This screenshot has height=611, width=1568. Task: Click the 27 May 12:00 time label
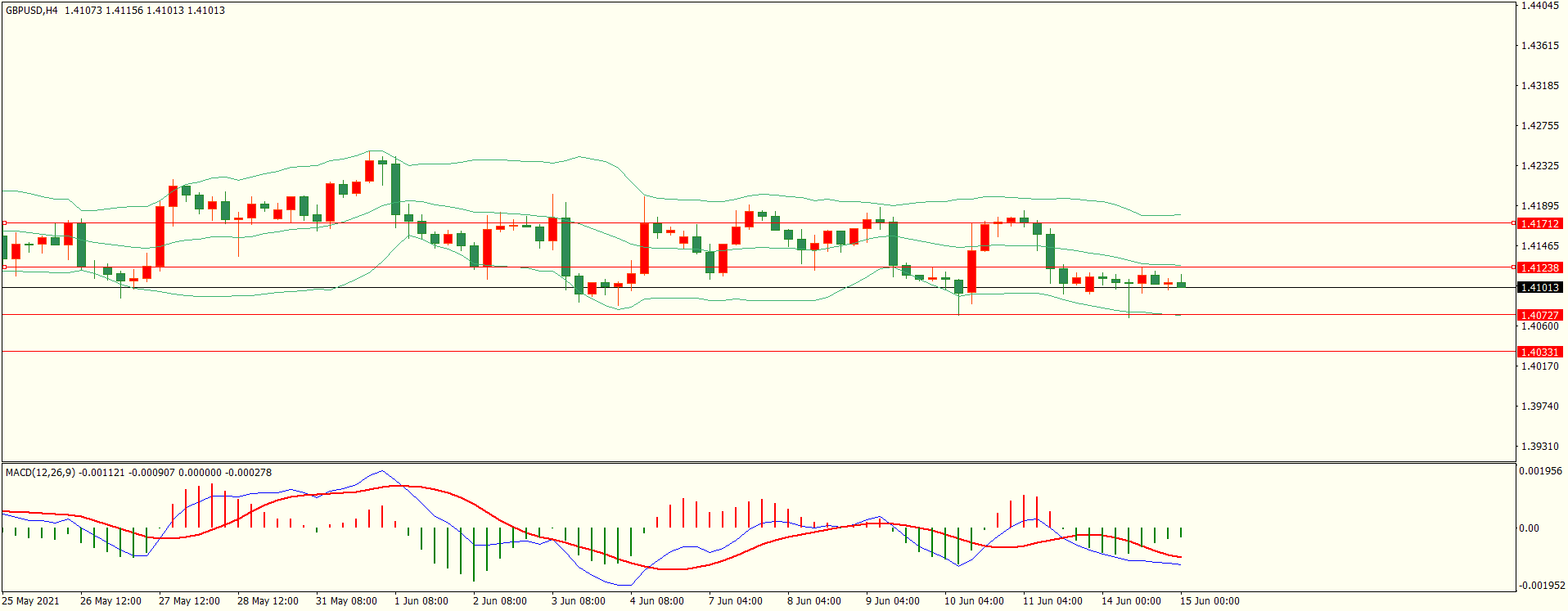tap(189, 601)
